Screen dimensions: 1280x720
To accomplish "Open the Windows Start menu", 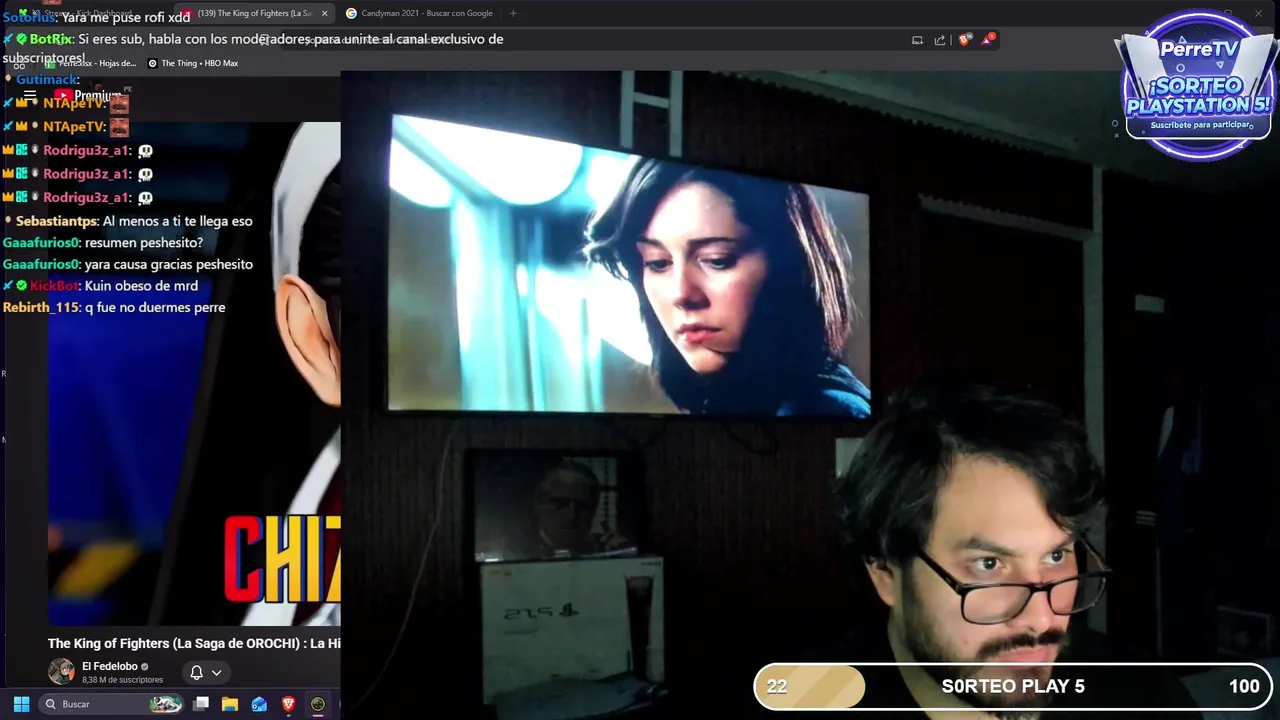I will [21, 704].
